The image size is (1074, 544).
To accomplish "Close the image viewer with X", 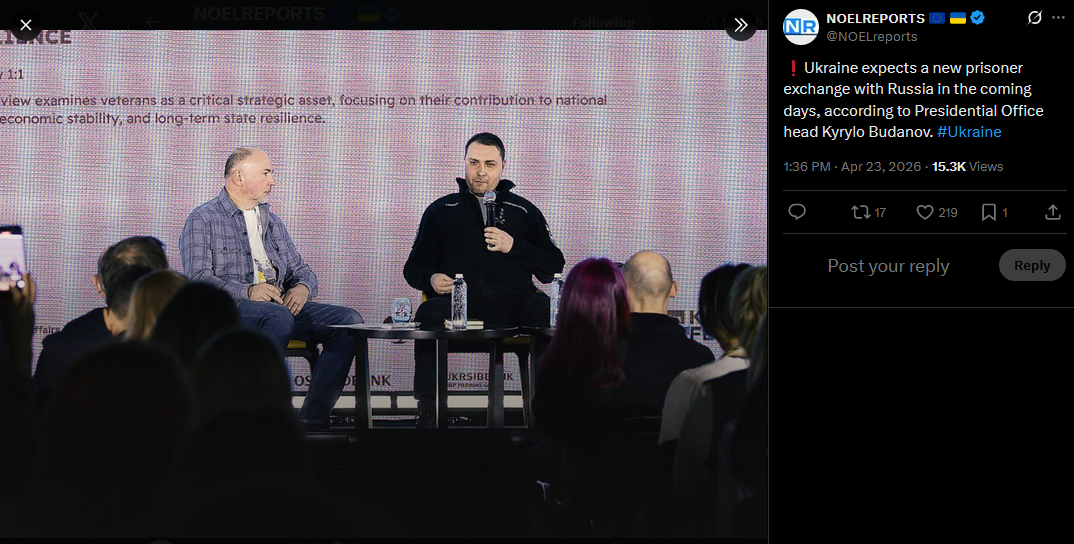I will (x=25, y=25).
